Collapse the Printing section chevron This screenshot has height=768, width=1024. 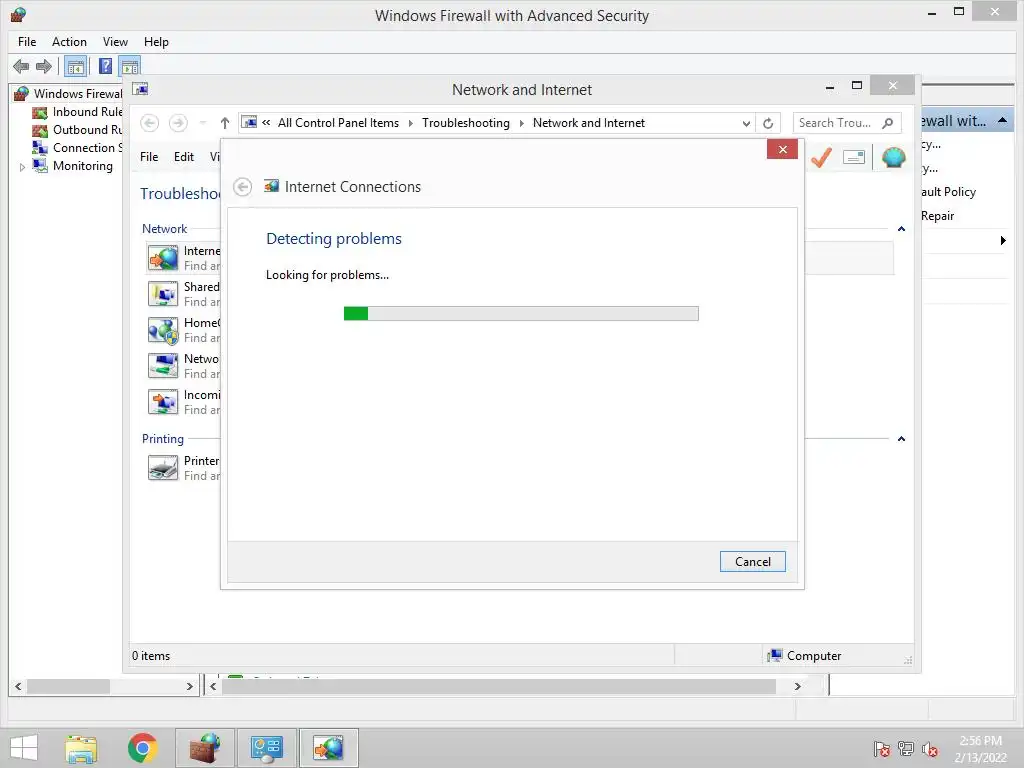[x=901, y=439]
